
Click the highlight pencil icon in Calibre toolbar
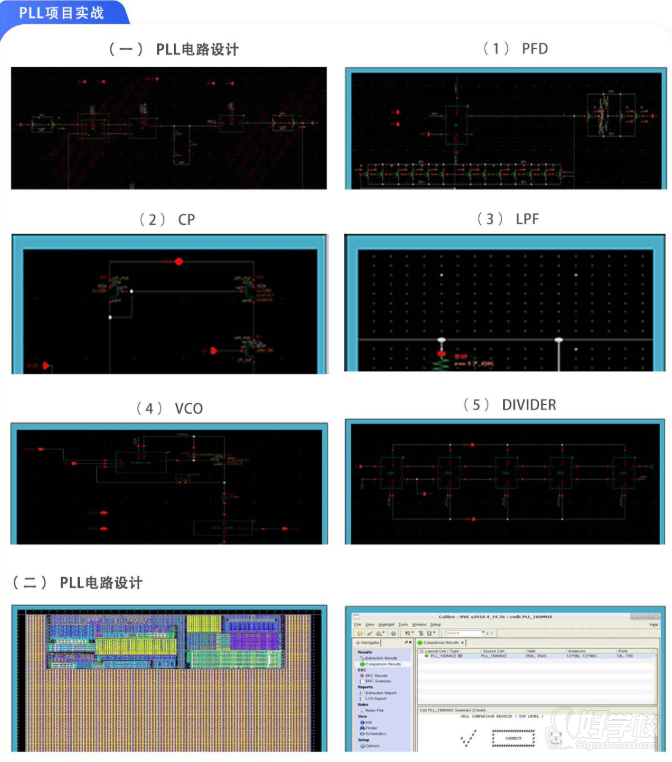[370, 633]
